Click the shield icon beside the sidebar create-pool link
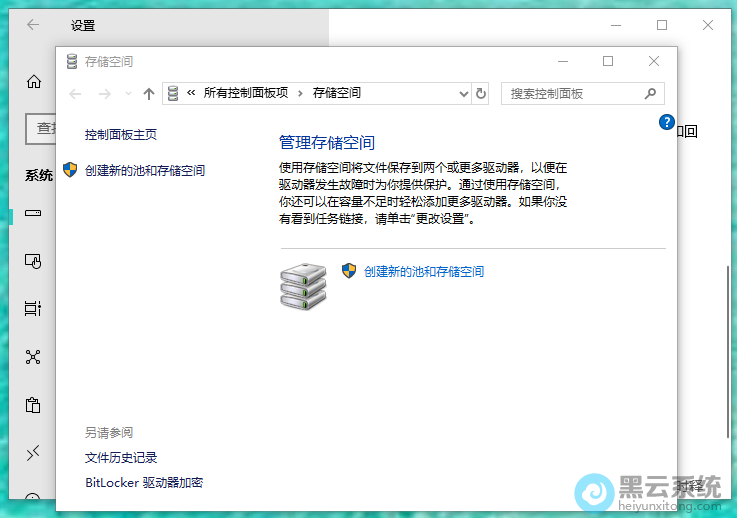This screenshot has height=518, width=737. (70, 170)
